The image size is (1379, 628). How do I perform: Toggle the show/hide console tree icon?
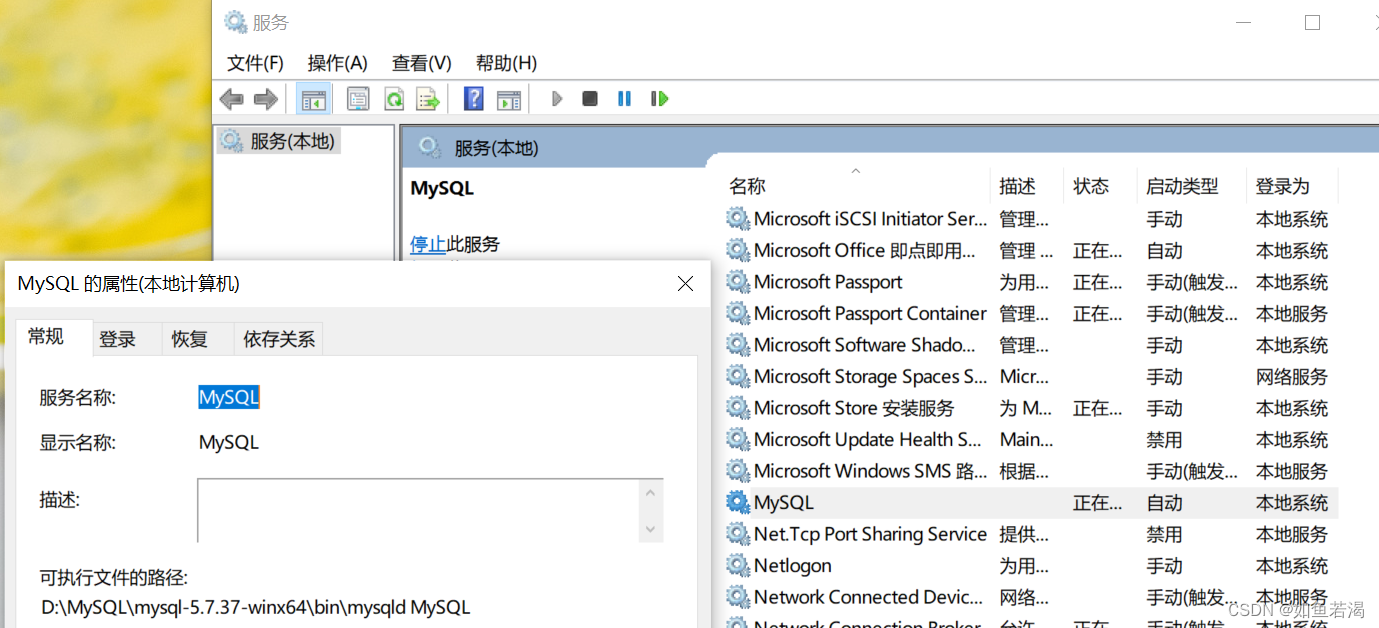coord(313,99)
